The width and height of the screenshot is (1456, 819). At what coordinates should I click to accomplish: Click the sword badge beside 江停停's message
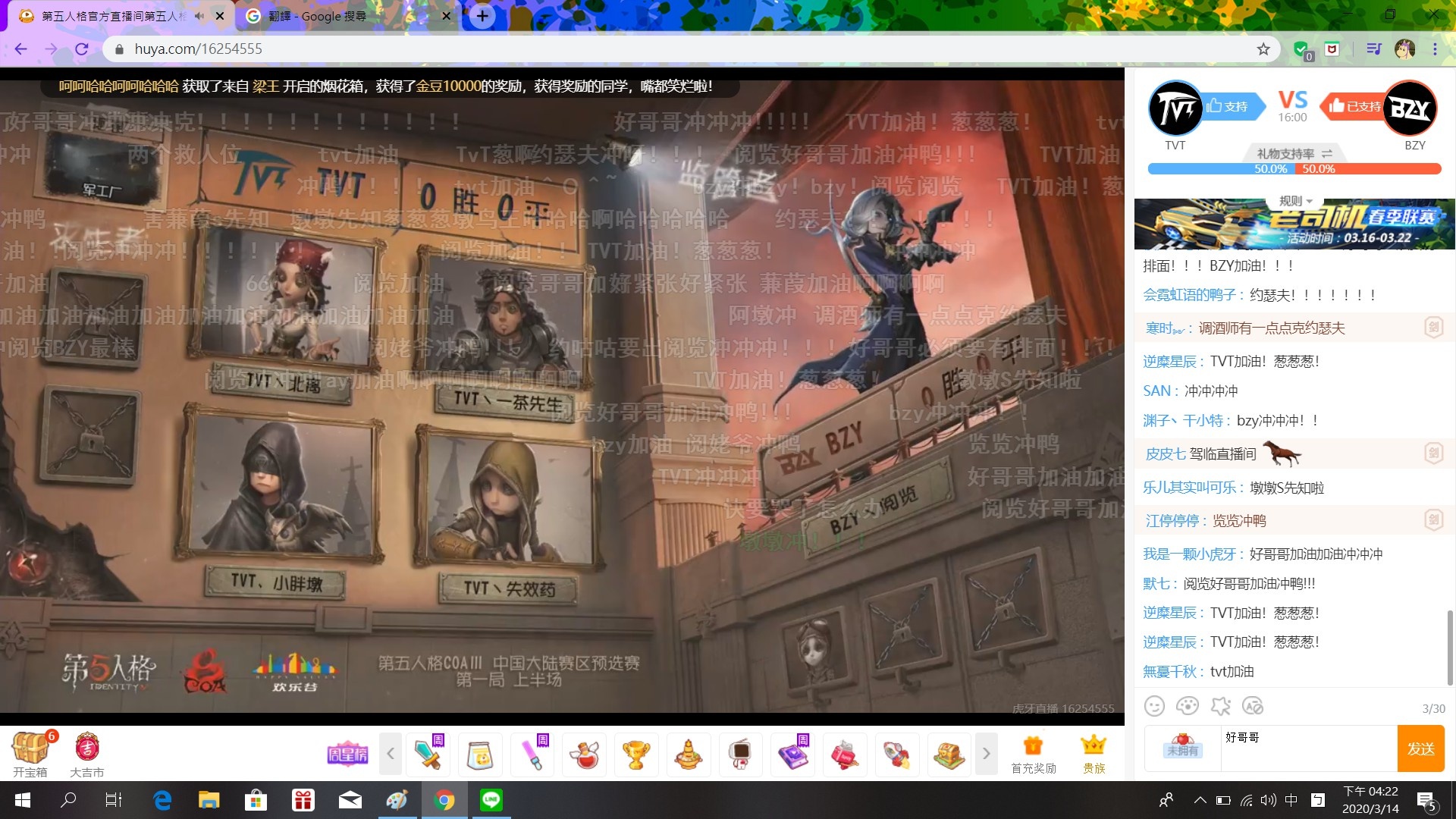(1432, 520)
